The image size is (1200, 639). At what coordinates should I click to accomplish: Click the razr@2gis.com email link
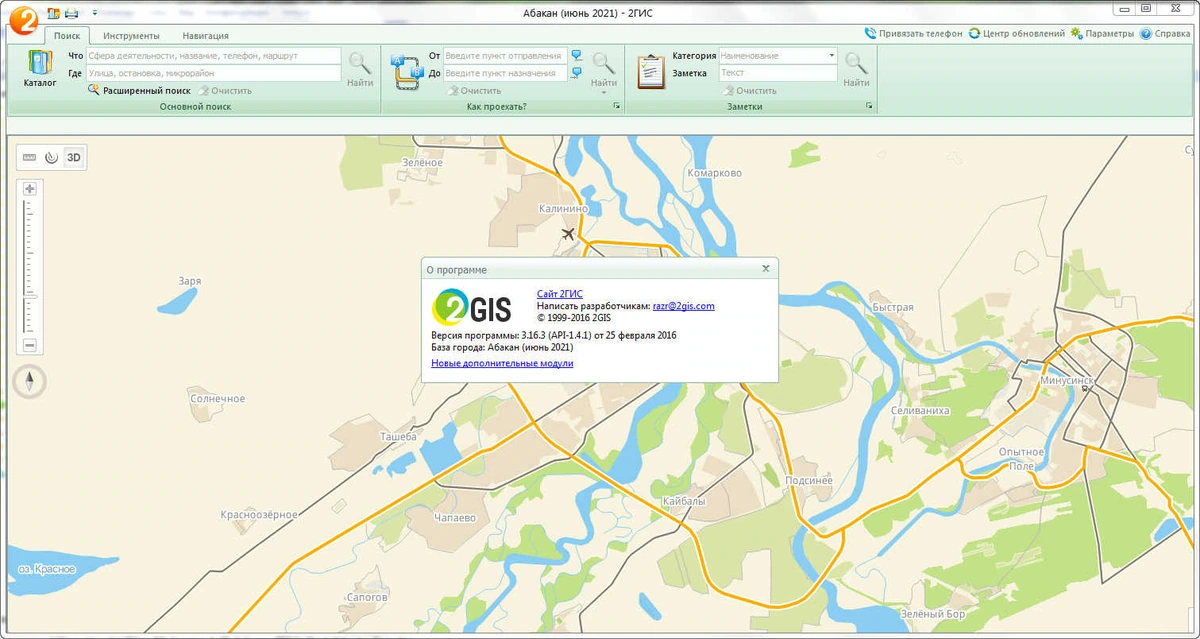[x=684, y=306]
